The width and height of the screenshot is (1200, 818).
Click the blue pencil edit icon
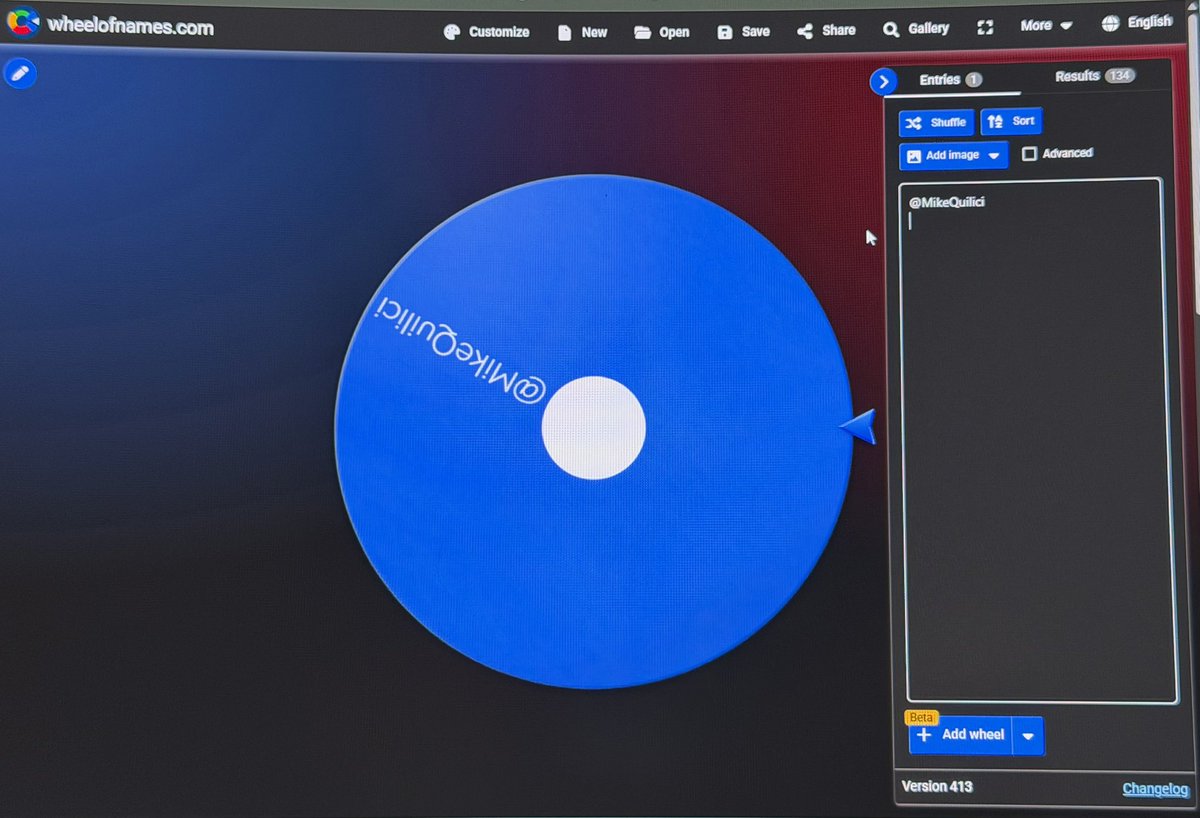20,73
